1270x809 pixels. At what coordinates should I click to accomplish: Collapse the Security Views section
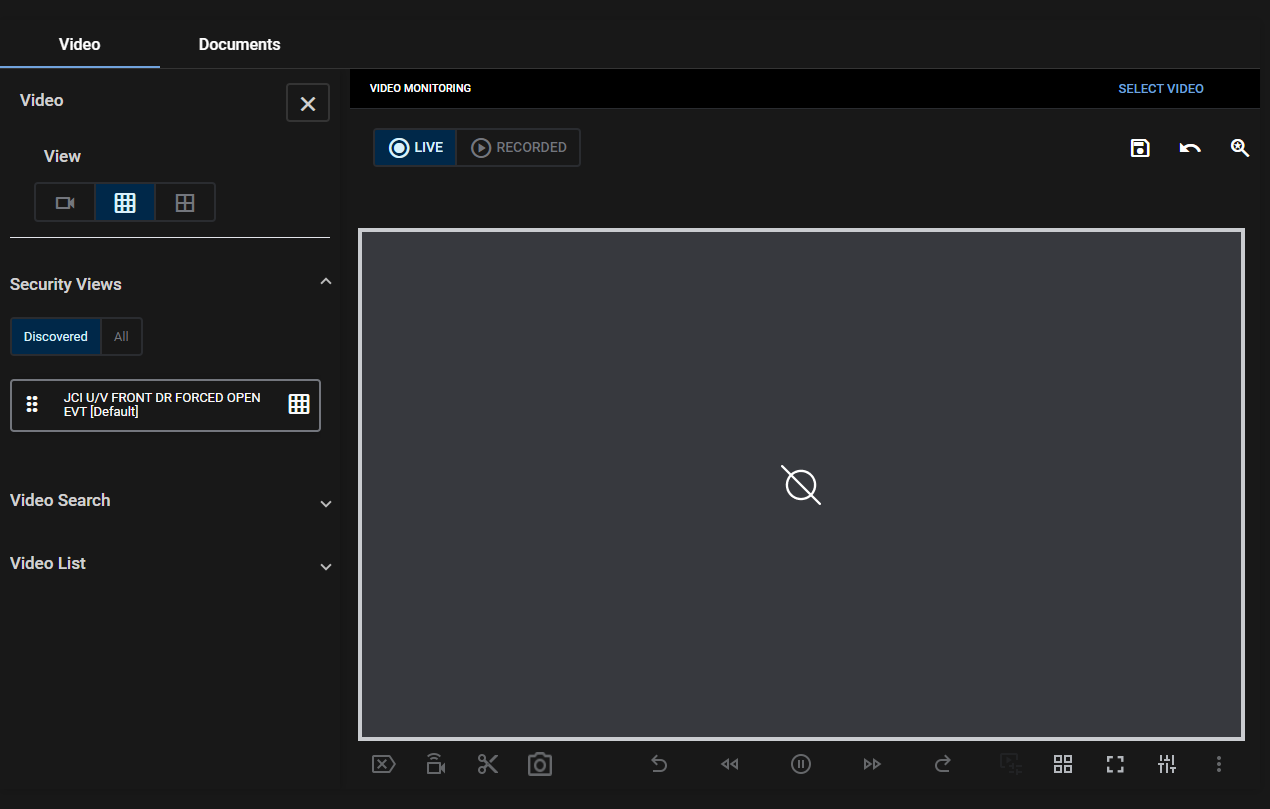[325, 283]
